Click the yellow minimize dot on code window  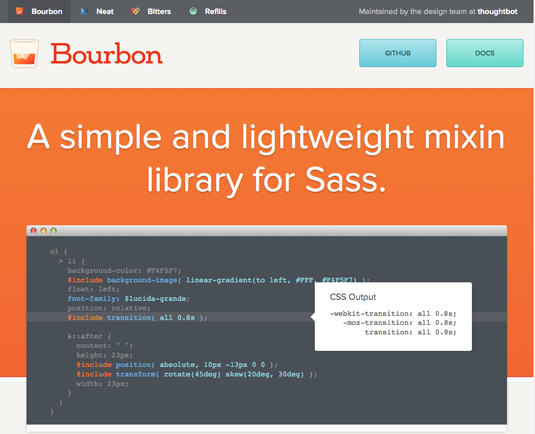43,231
